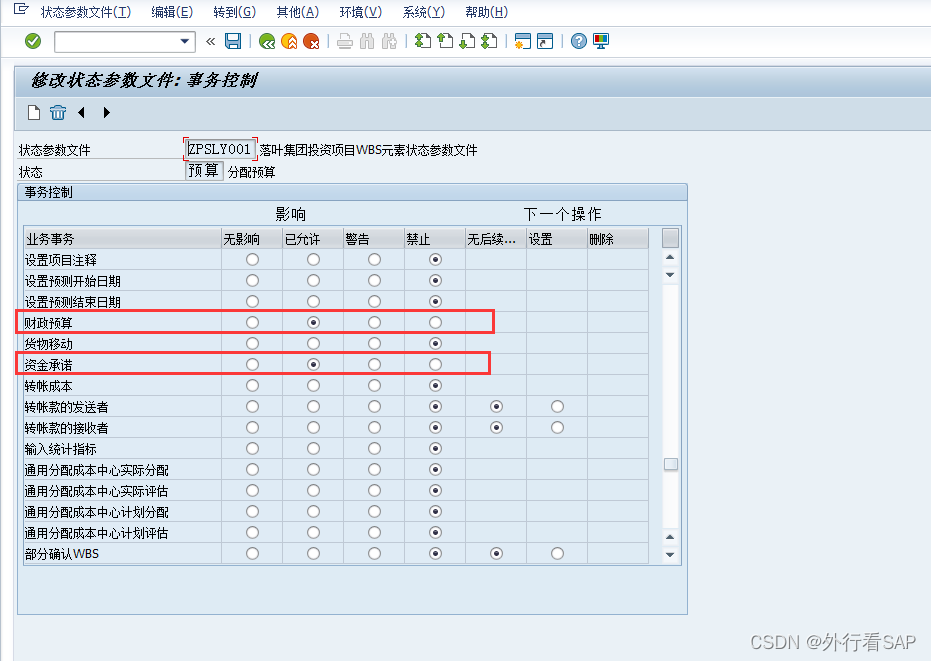Click the 财政预算 row label
Screen dimensions: 931x661
click(49, 323)
